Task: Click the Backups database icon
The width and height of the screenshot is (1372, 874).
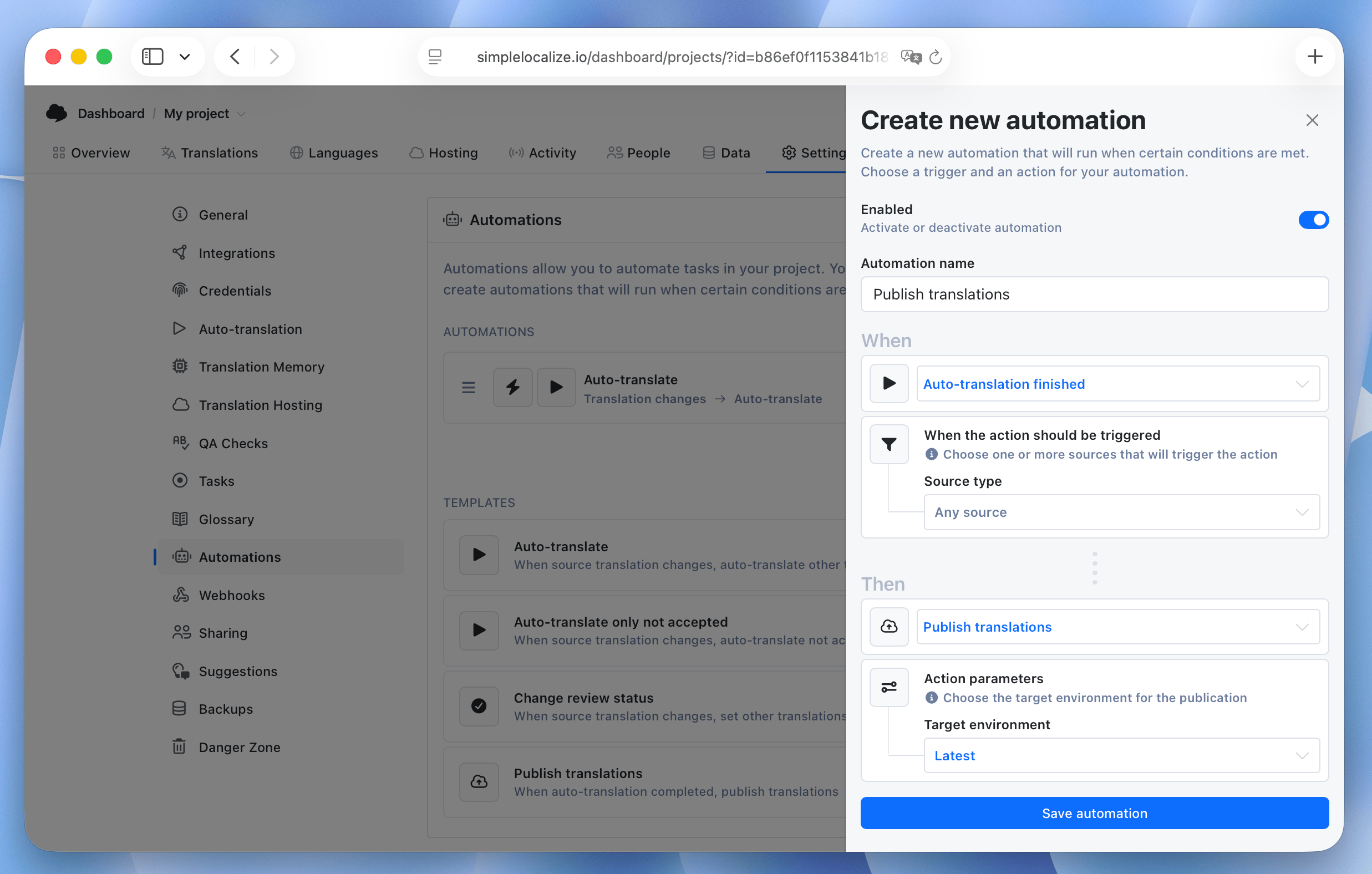Action: [x=179, y=708]
